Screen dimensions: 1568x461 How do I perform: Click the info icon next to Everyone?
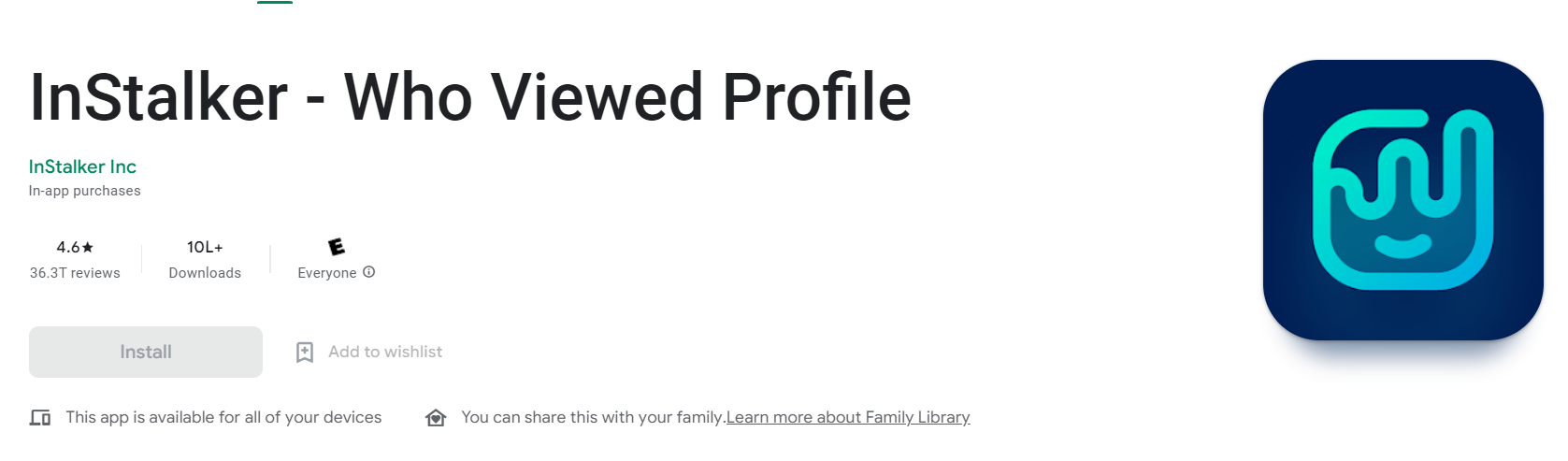(x=369, y=272)
